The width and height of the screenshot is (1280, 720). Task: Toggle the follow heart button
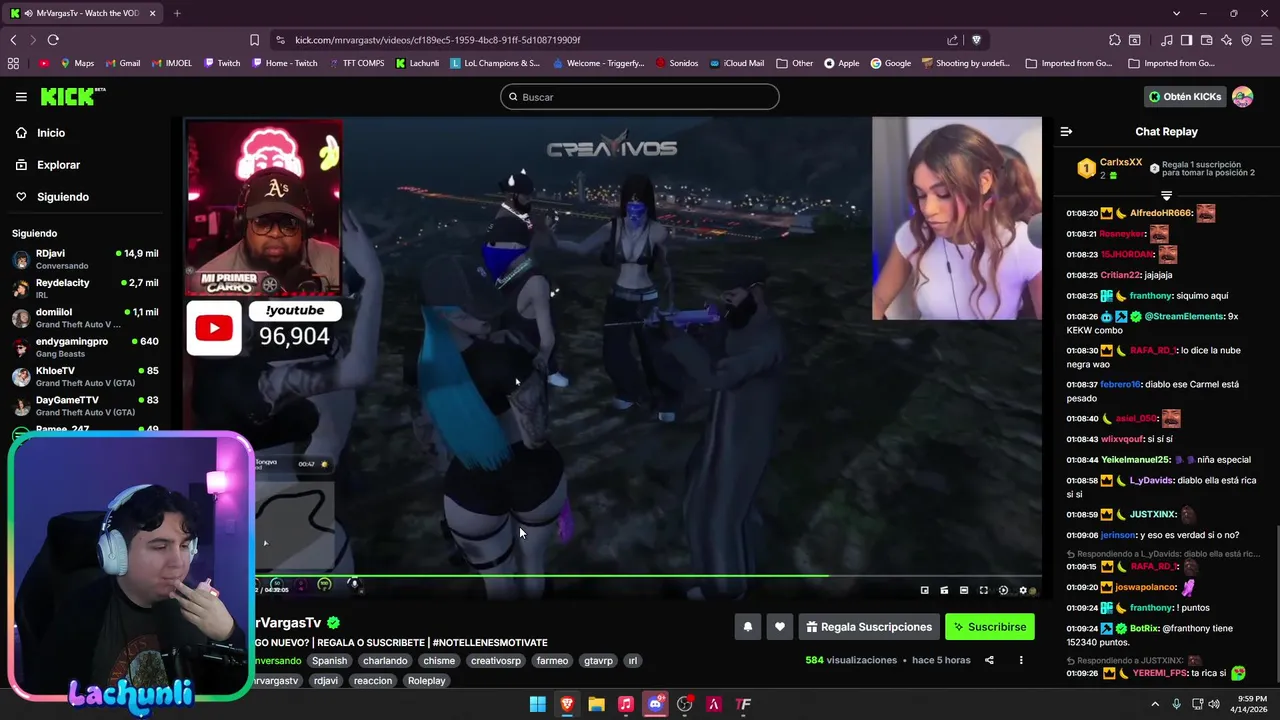779,627
